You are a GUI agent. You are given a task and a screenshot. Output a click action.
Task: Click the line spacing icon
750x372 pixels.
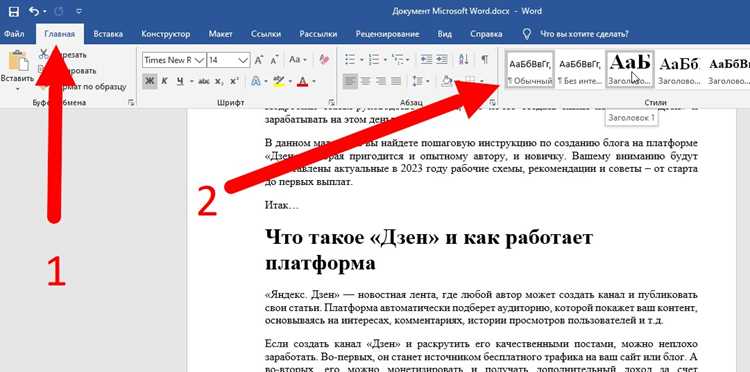(x=418, y=81)
